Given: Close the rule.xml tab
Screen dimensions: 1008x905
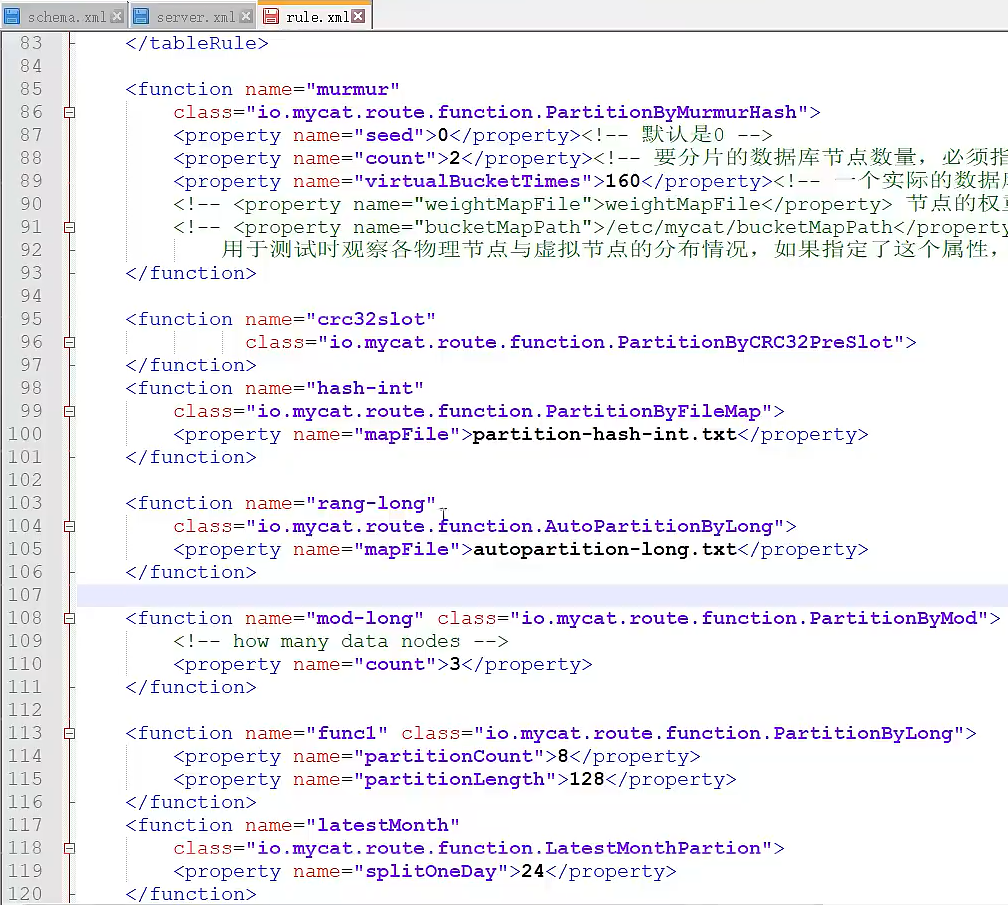Looking at the screenshot, I should pos(359,16).
